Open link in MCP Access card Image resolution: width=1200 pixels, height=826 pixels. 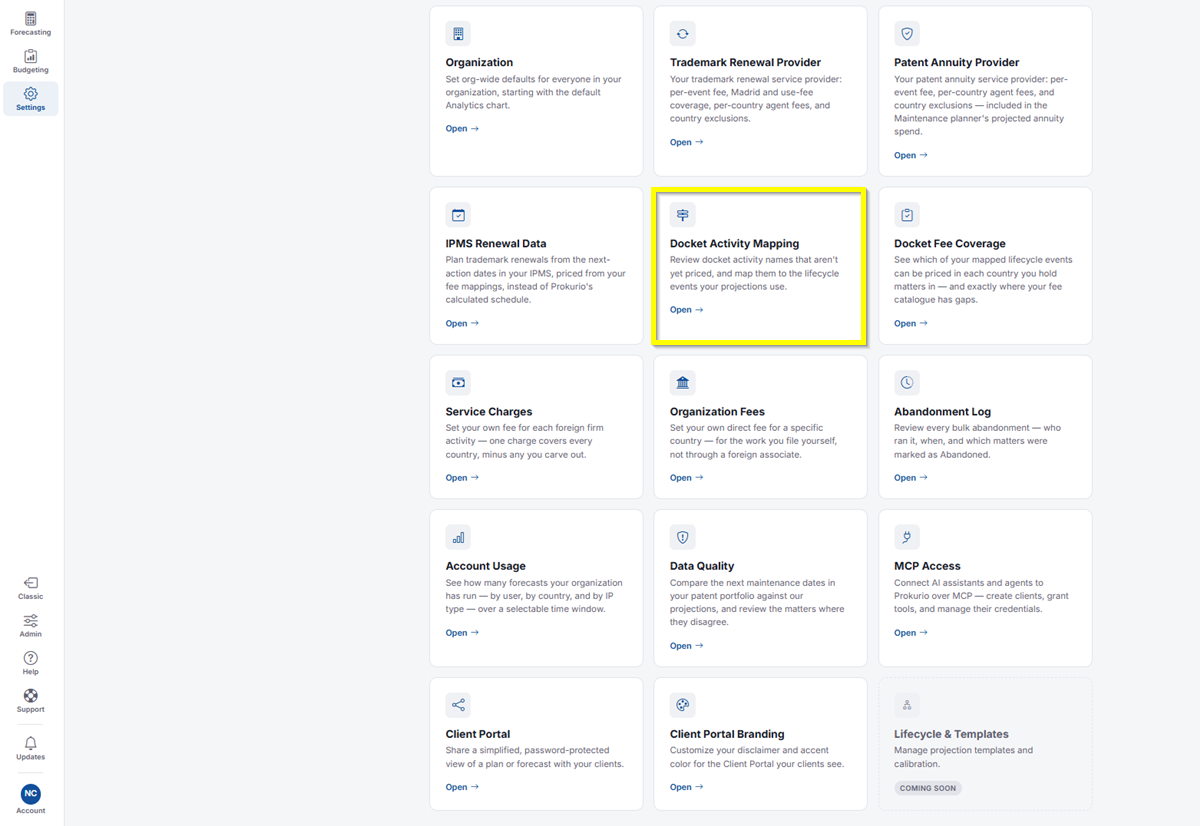tap(911, 633)
